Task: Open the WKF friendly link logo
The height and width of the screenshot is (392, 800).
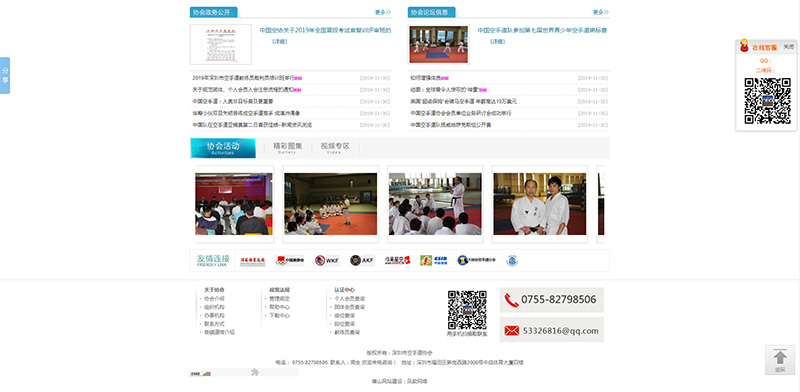Action: pos(327,260)
